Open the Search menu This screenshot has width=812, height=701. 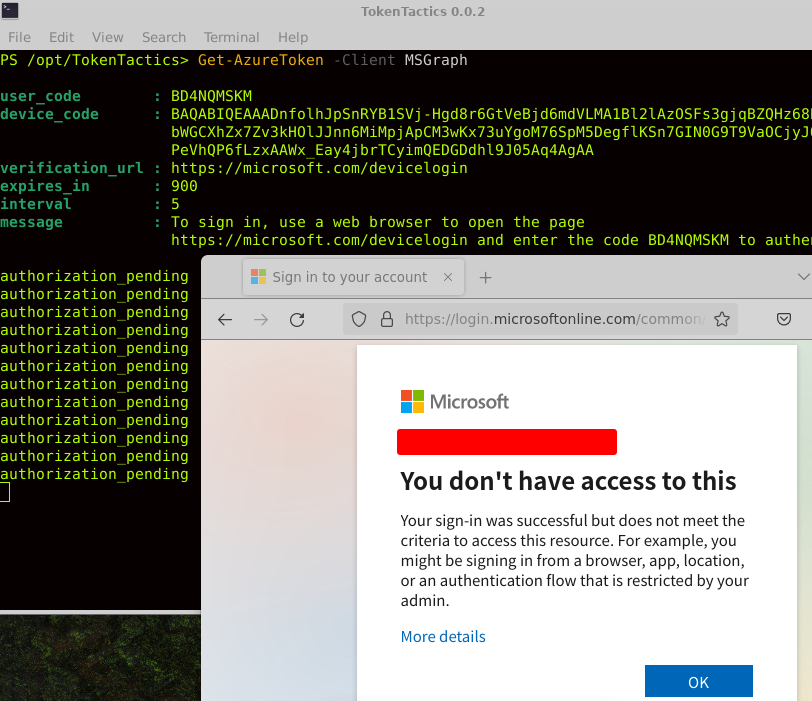pos(164,37)
